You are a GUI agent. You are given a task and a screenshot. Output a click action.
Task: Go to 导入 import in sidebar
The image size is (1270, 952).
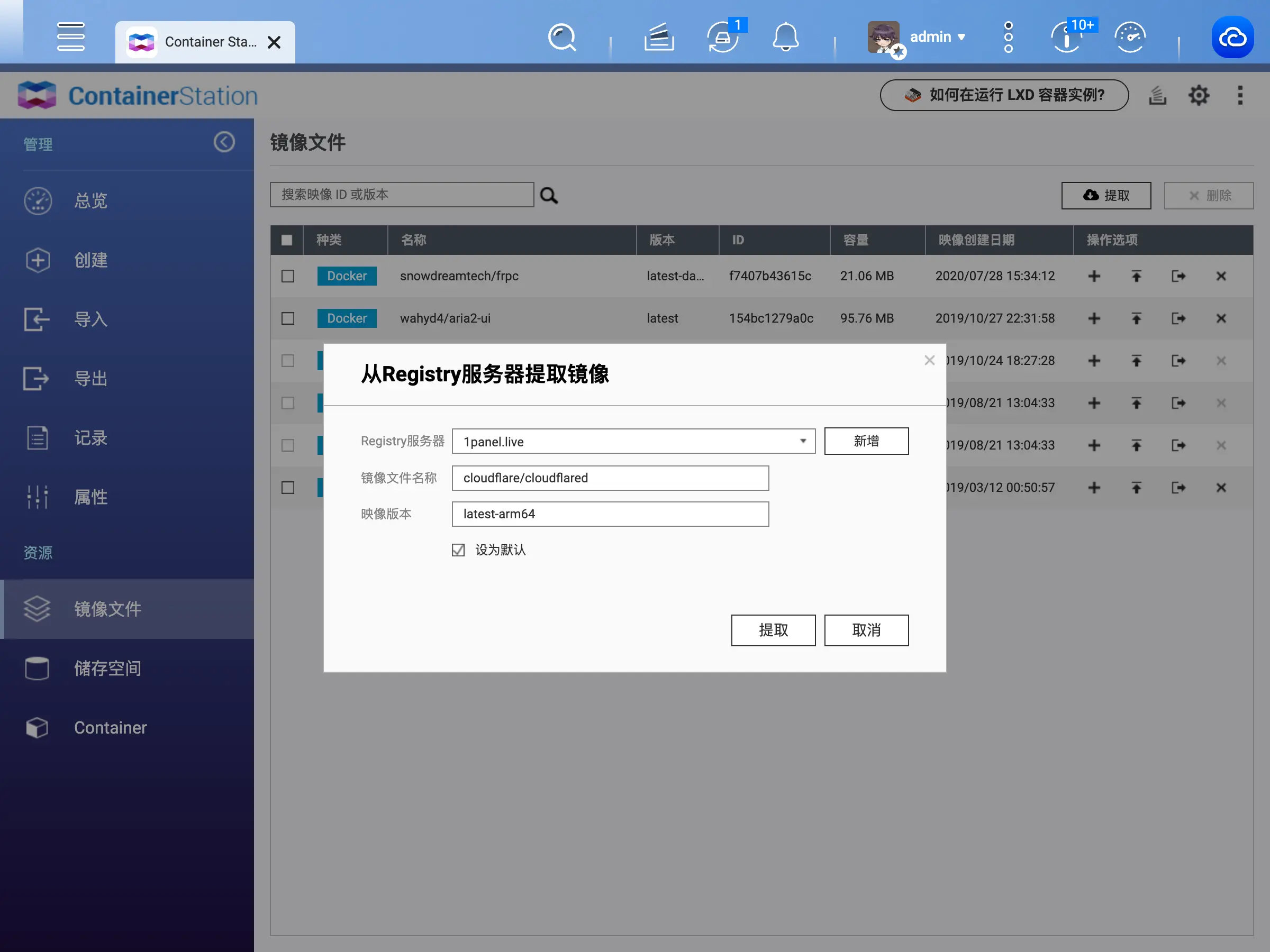click(x=127, y=319)
